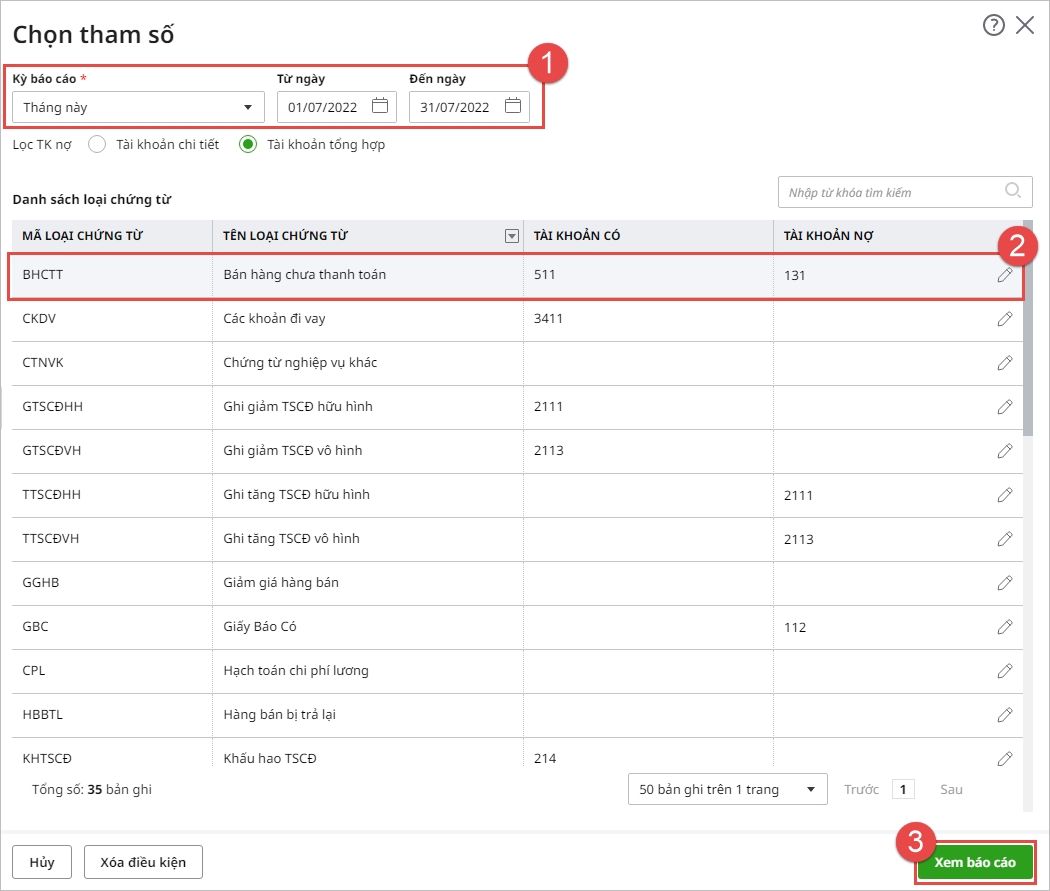Select Tài khoản chi tiết radio option
The image size is (1050, 891).
point(97,144)
